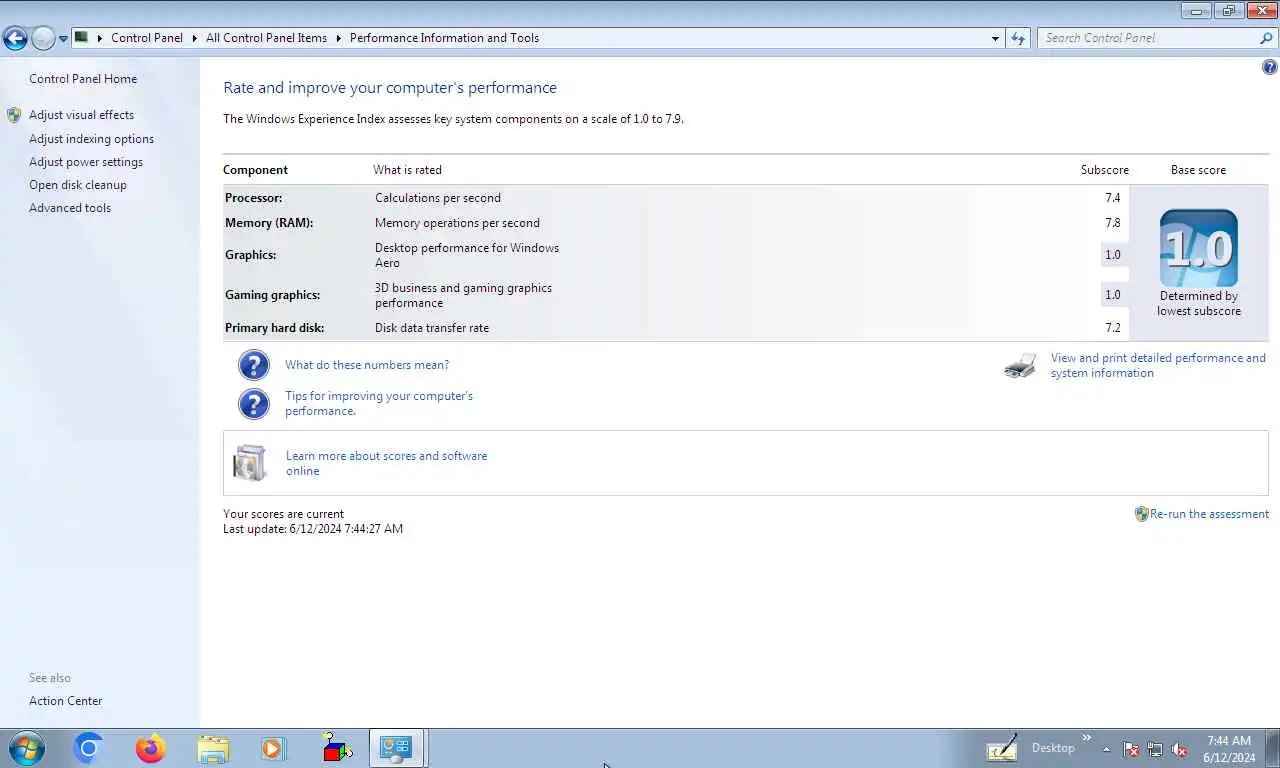The height and width of the screenshot is (768, 1280).
Task: Launch Firefox from the taskbar
Action: click(151, 748)
